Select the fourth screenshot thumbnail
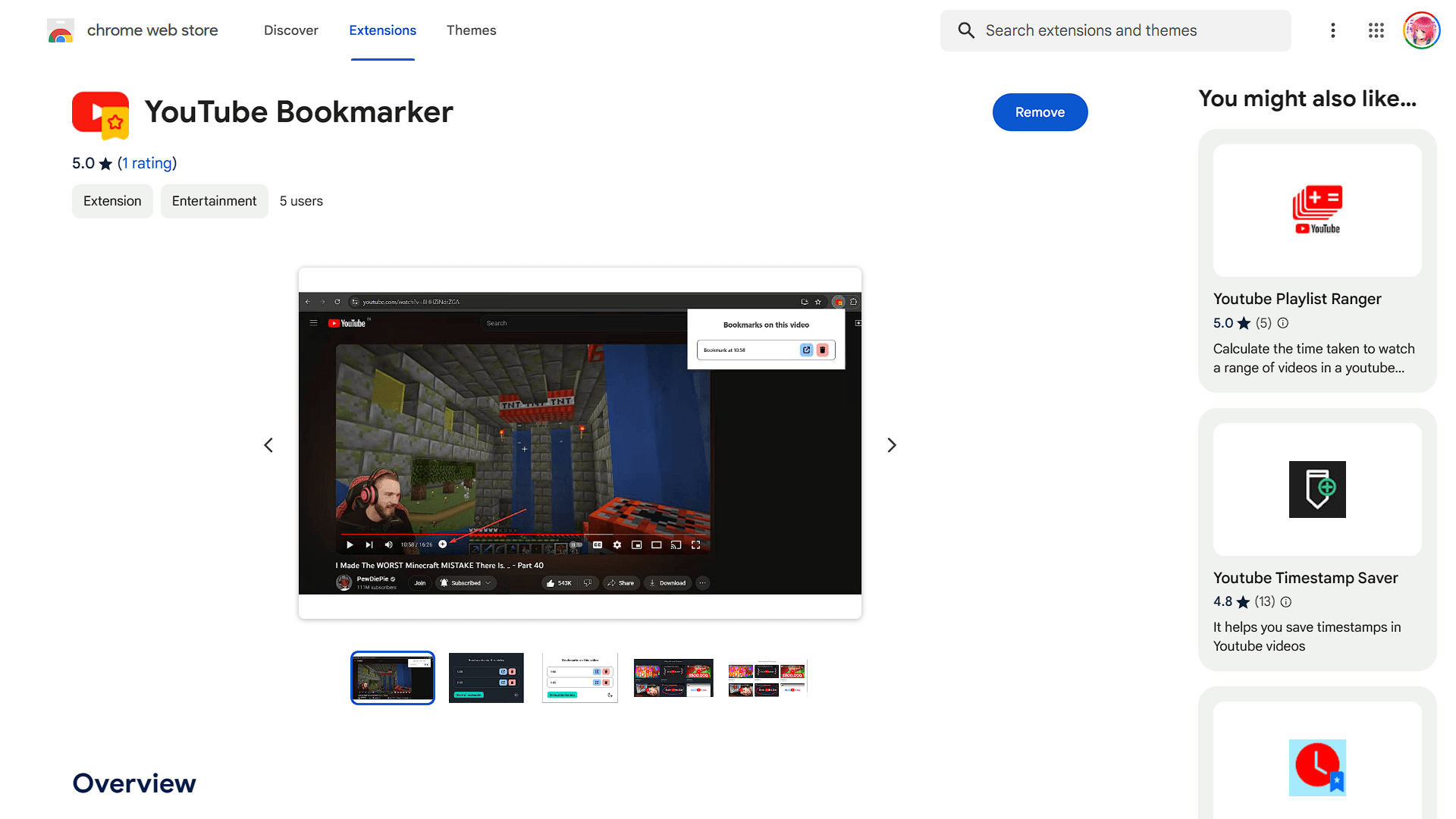 (673, 678)
